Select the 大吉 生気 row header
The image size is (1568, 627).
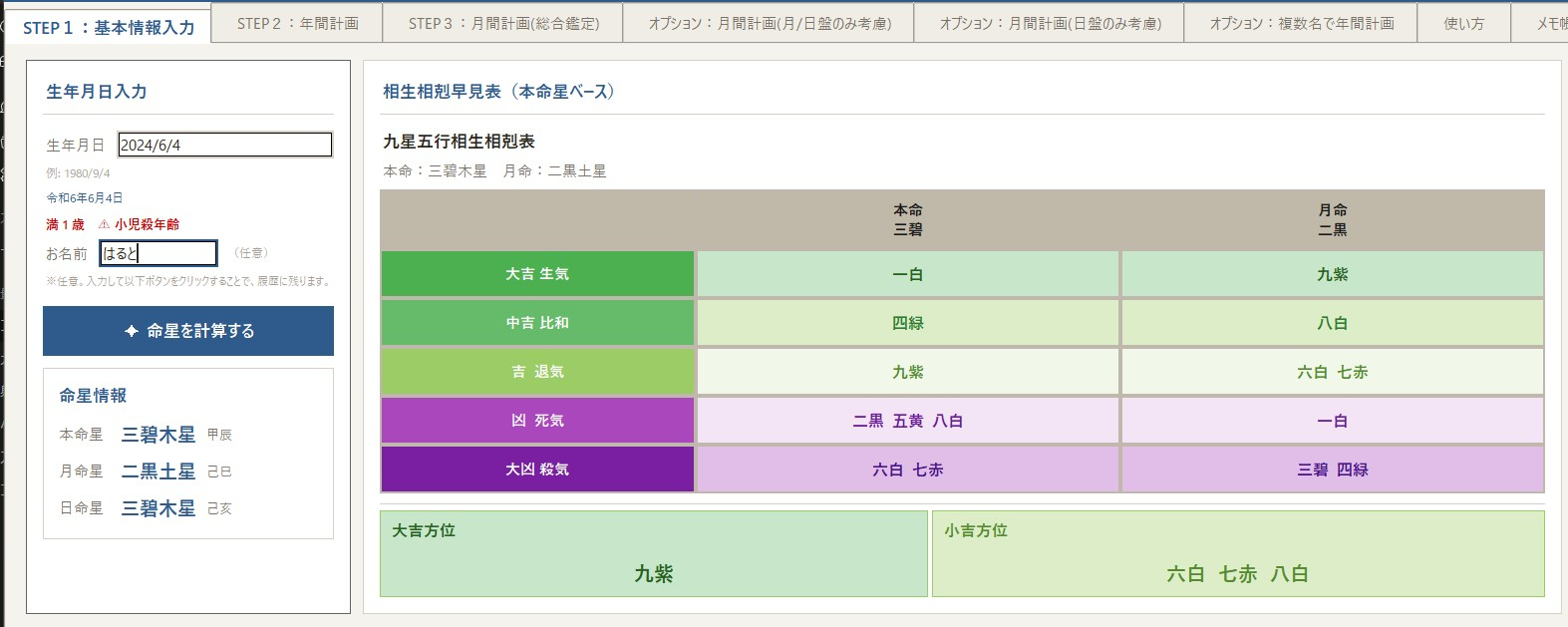[537, 274]
